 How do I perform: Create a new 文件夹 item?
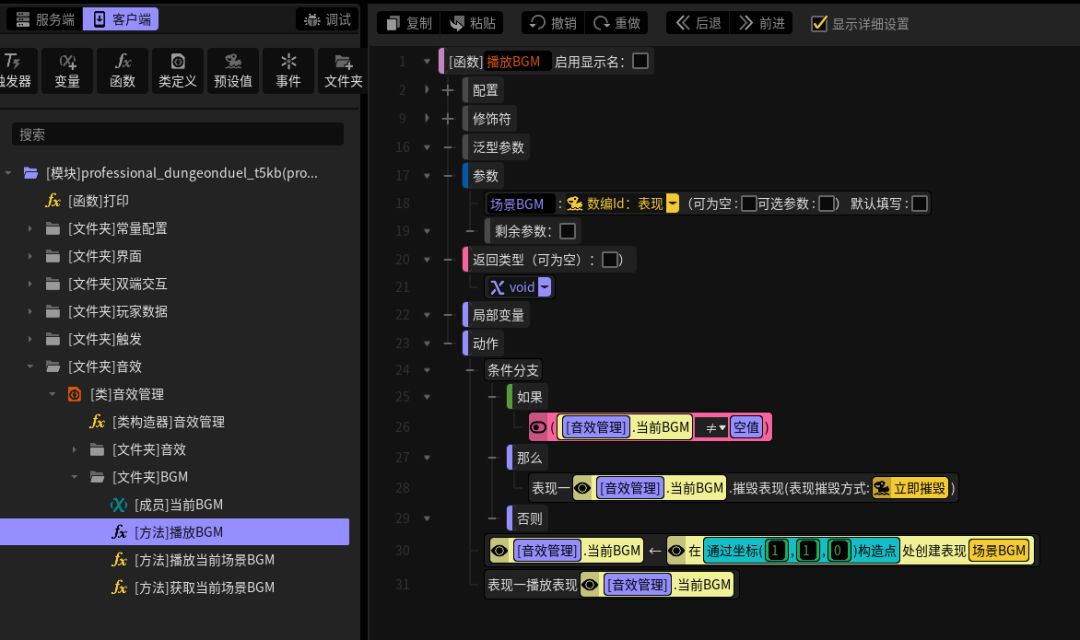343,70
